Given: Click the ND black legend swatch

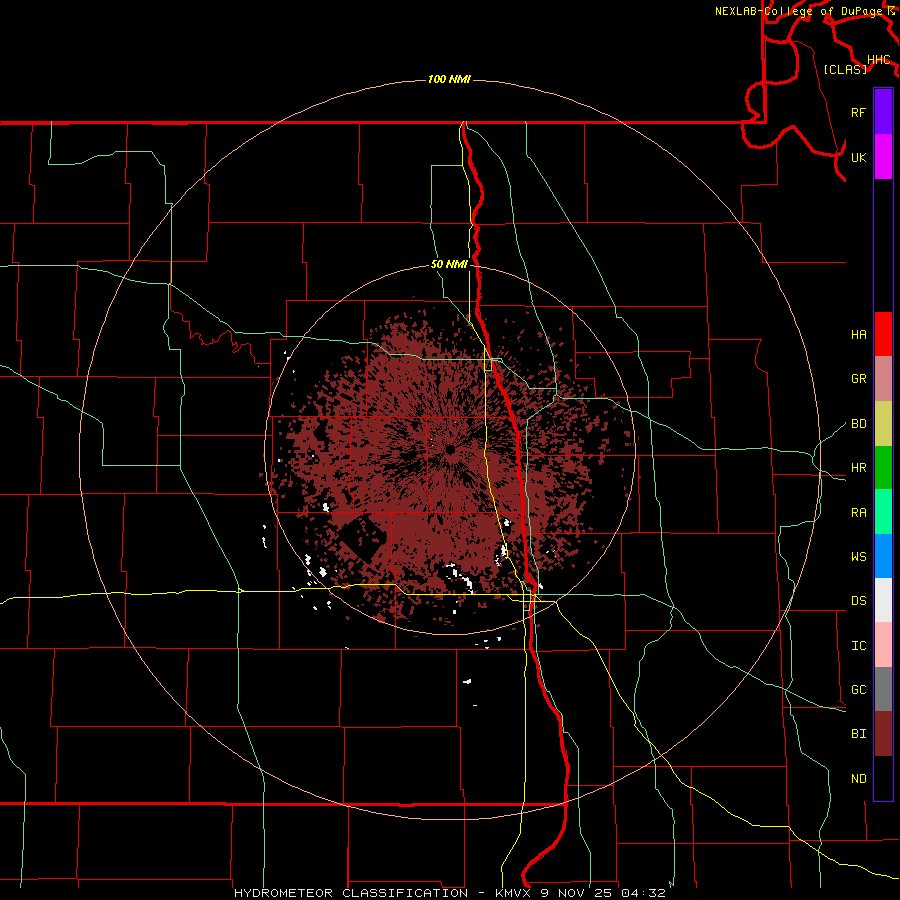Looking at the screenshot, I should (883, 778).
